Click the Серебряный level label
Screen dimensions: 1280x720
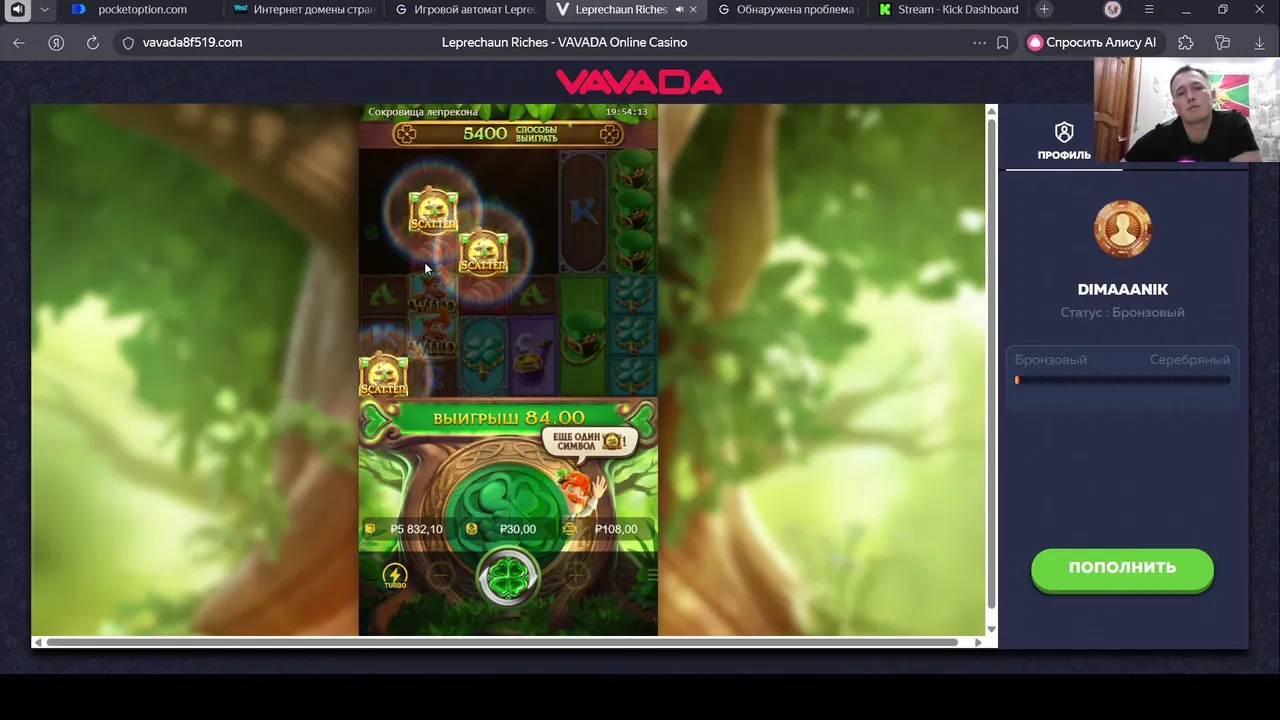(1190, 360)
